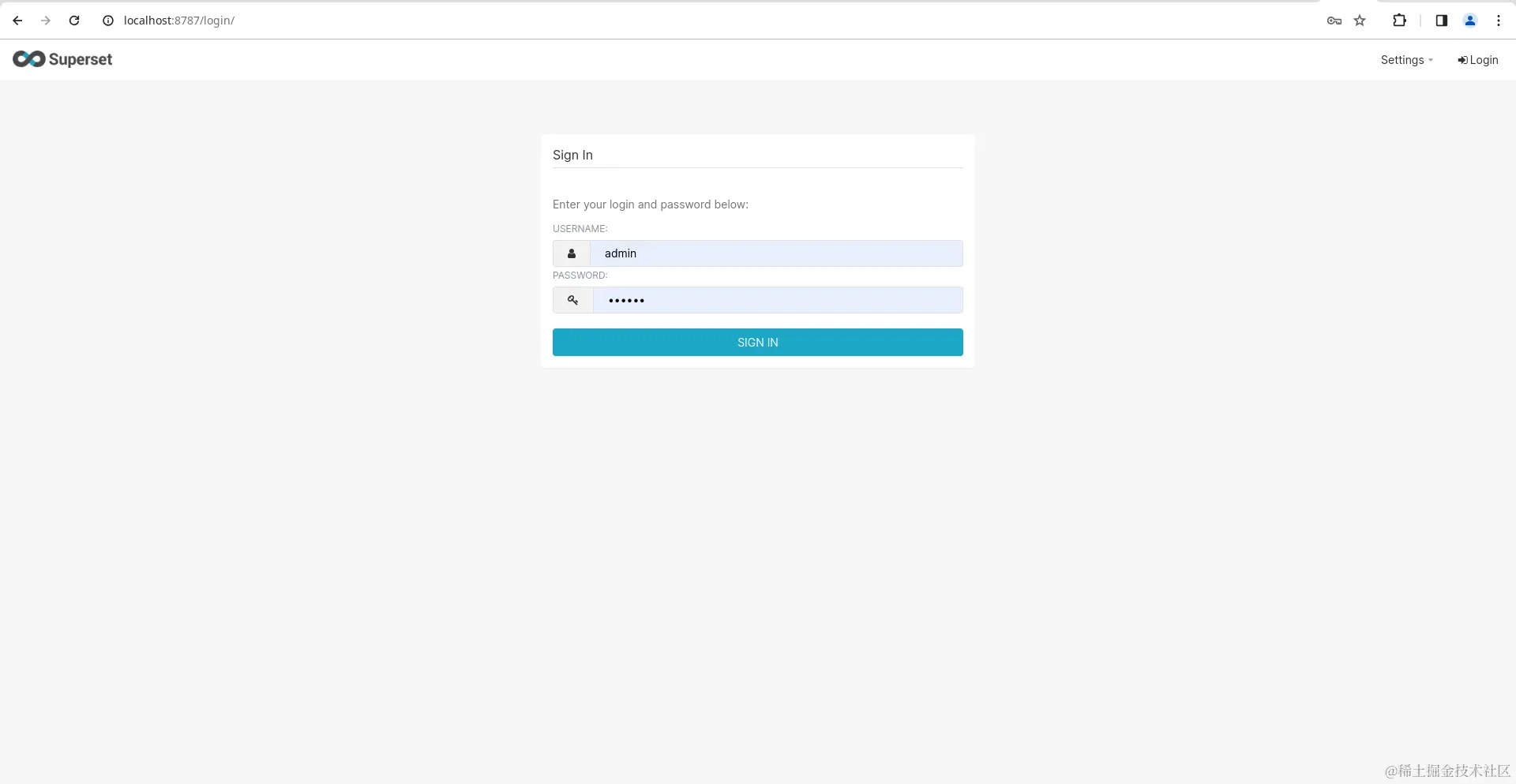Screen dimensions: 1516x784
Task: Click the PASSWORD: label
Action: pos(580,276)
